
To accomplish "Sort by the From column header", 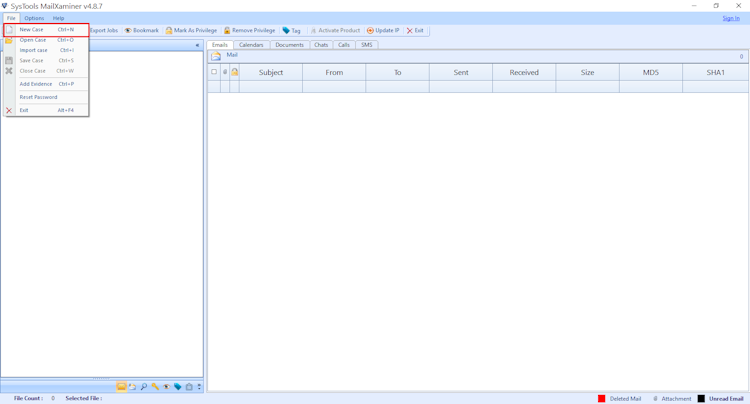I will click(x=334, y=73).
